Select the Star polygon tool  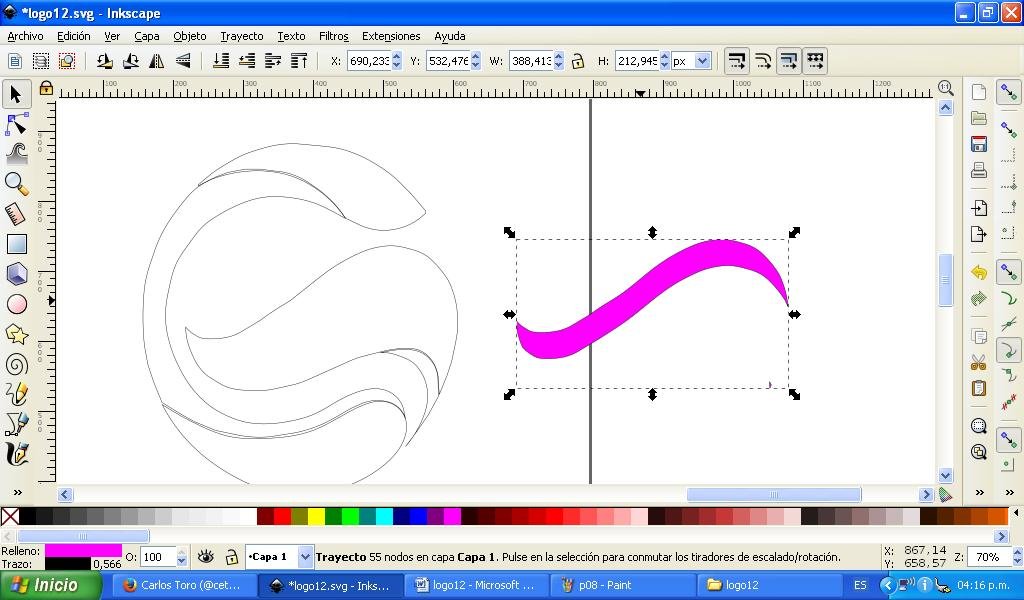16,334
